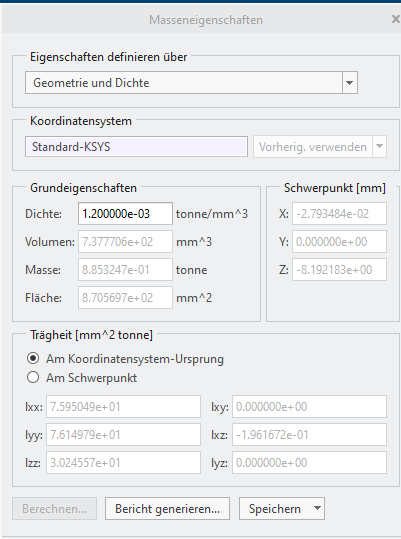Image resolution: width=401 pixels, height=539 pixels.
Task: Select the Geometrie und Dichte combo box
Action: [191, 82]
